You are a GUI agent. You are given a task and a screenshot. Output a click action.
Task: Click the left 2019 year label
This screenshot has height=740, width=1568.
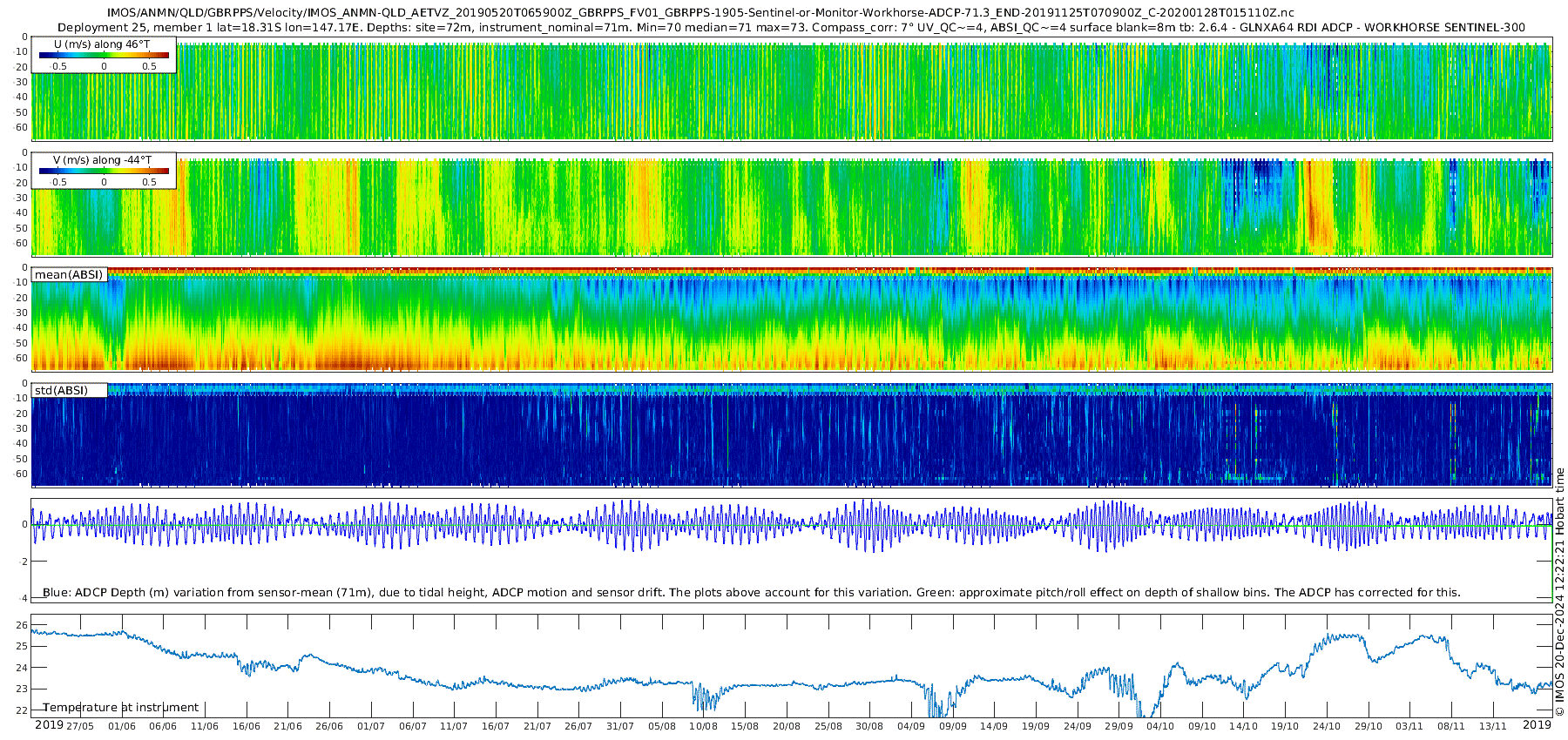click(48, 725)
